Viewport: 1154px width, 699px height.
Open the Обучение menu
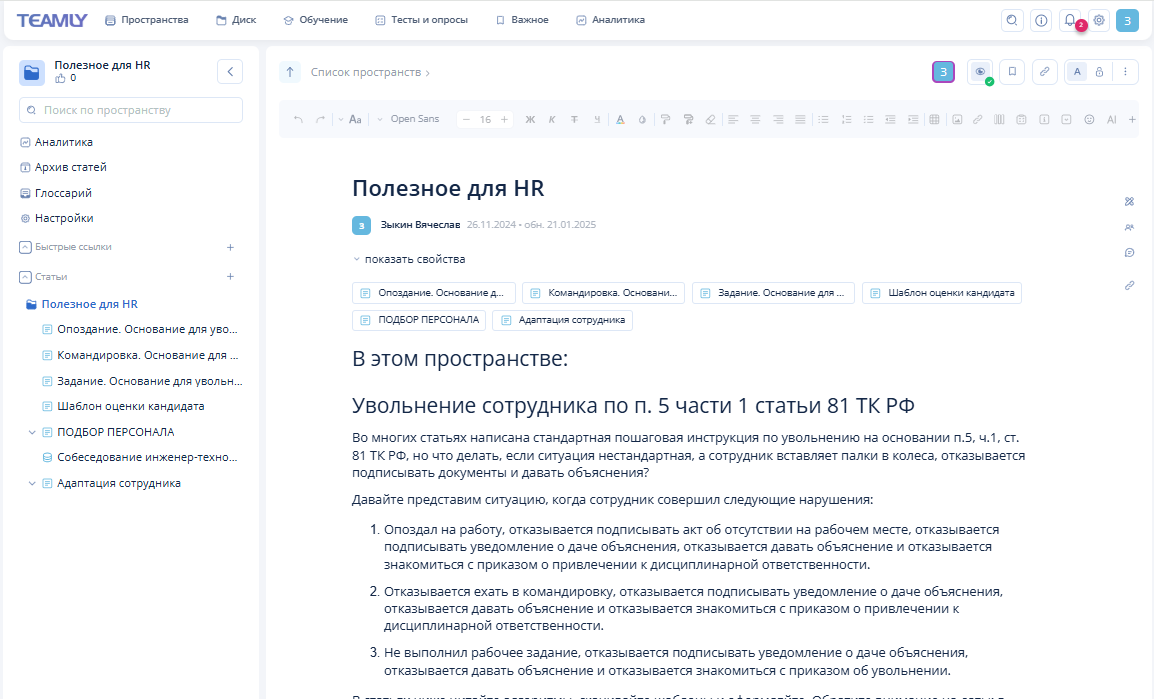point(316,20)
